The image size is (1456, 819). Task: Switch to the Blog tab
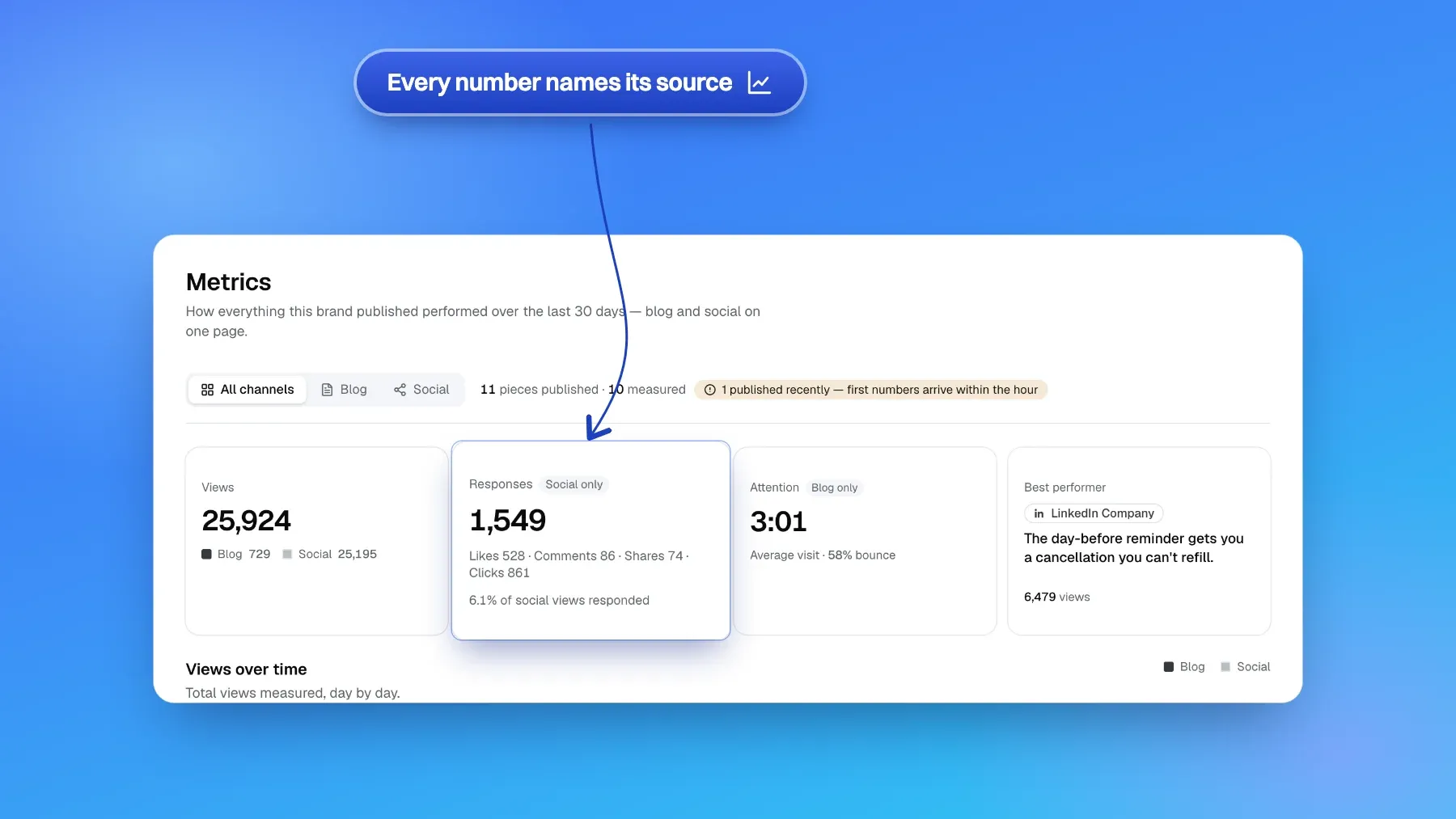click(344, 390)
